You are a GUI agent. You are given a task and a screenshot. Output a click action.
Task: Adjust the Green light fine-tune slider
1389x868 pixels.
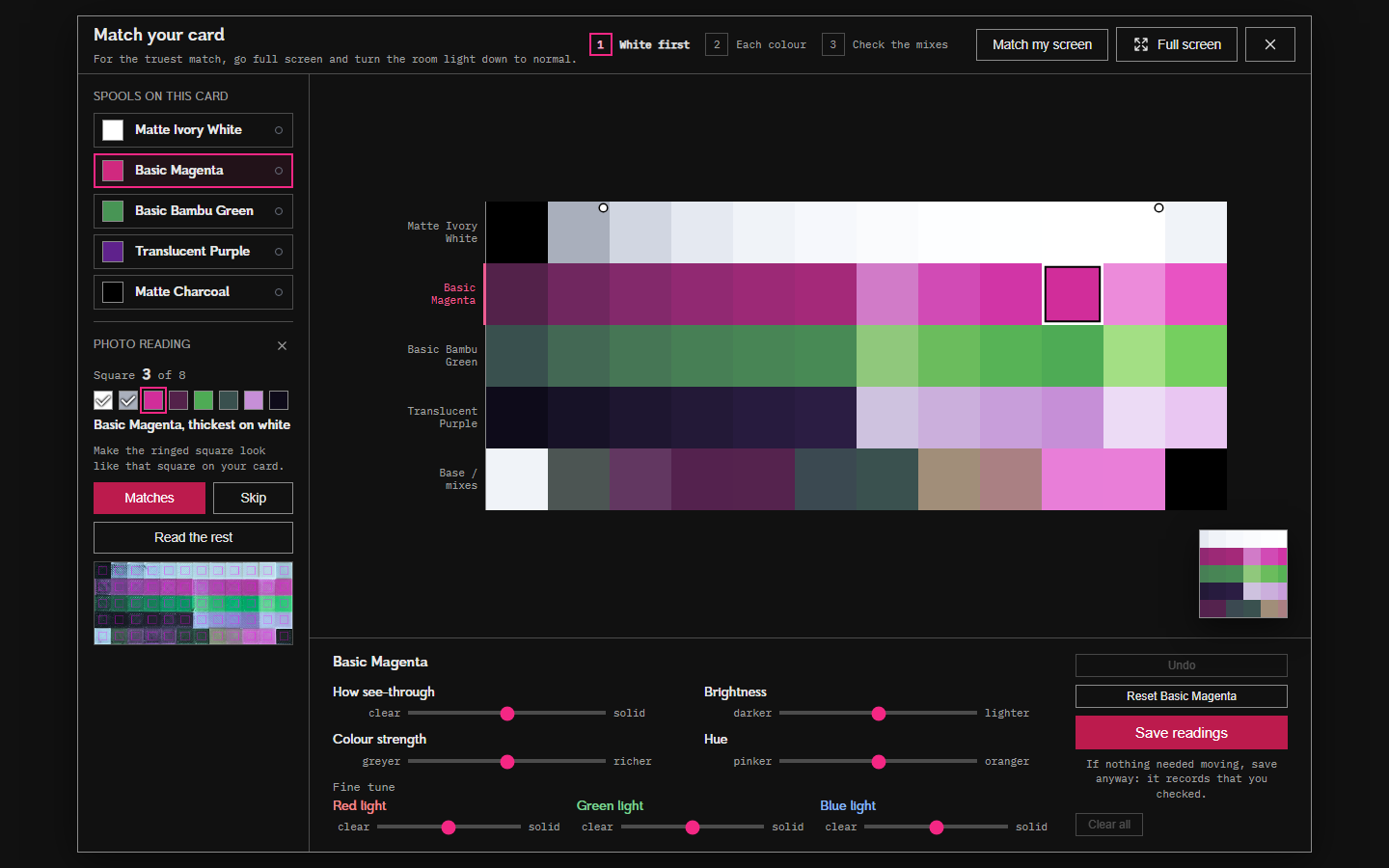(693, 827)
